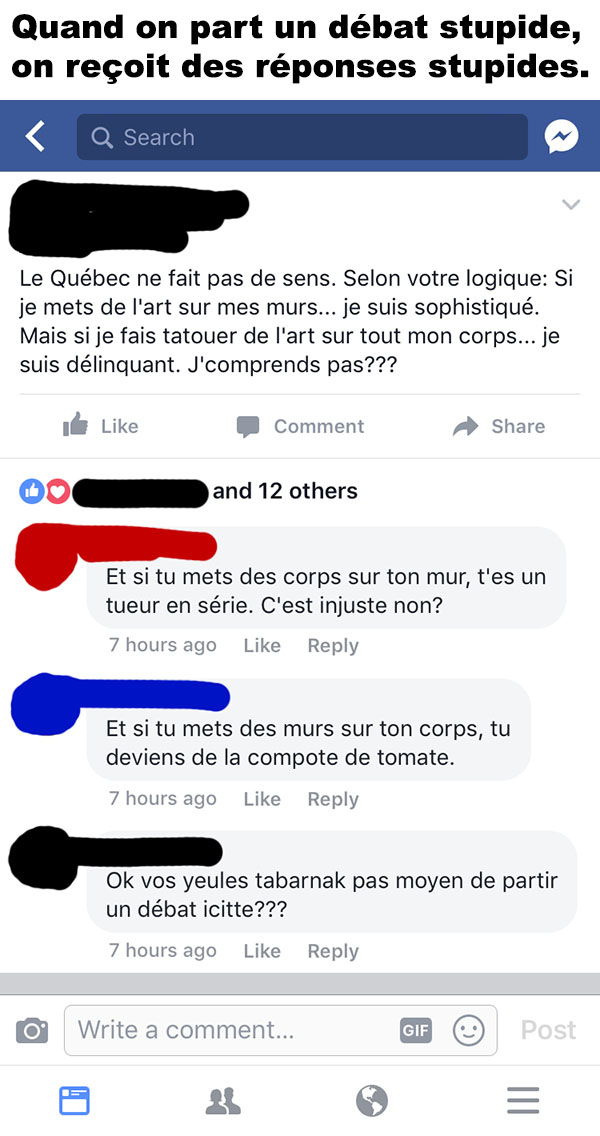
Task: Expand the post options chevron
Action: tap(571, 205)
